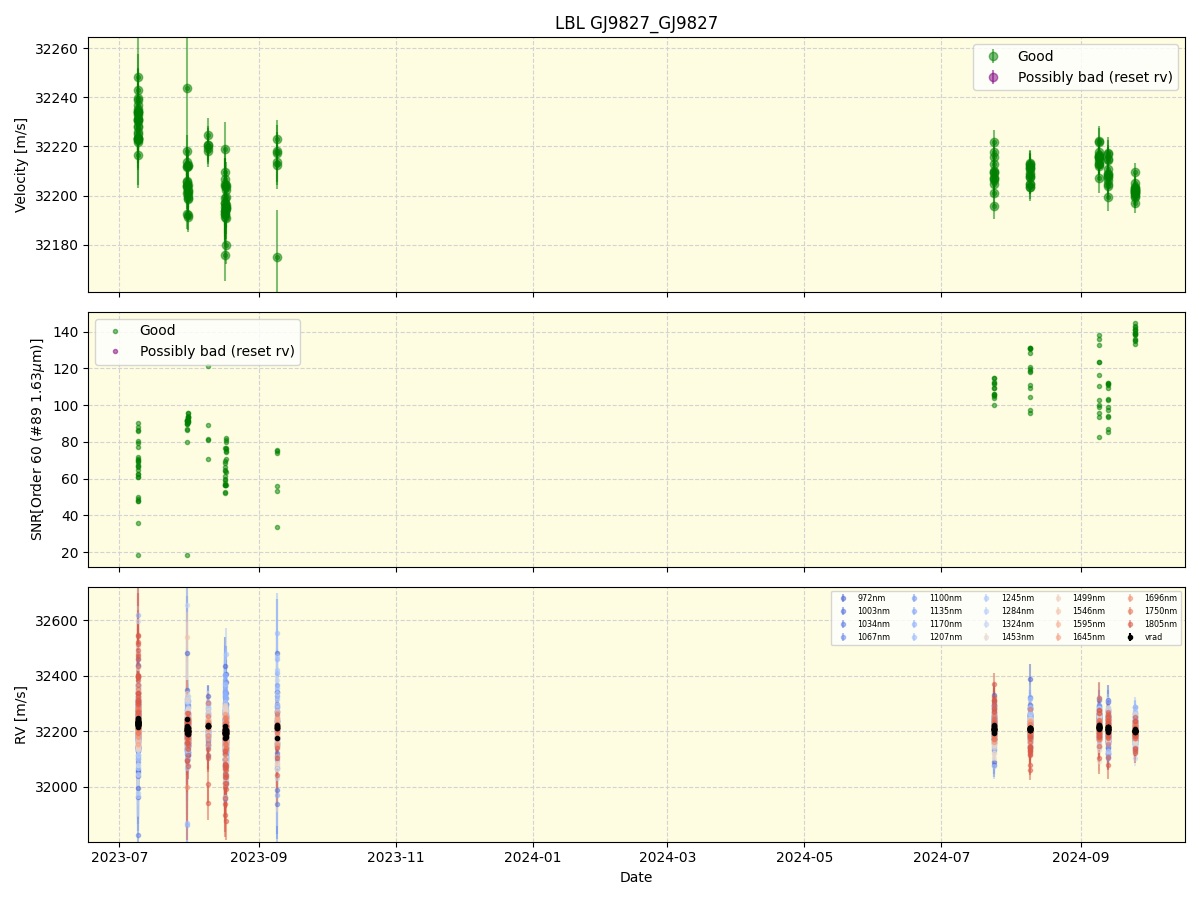Click the 2023-09 date tick label
1200x900 pixels.
point(259,857)
